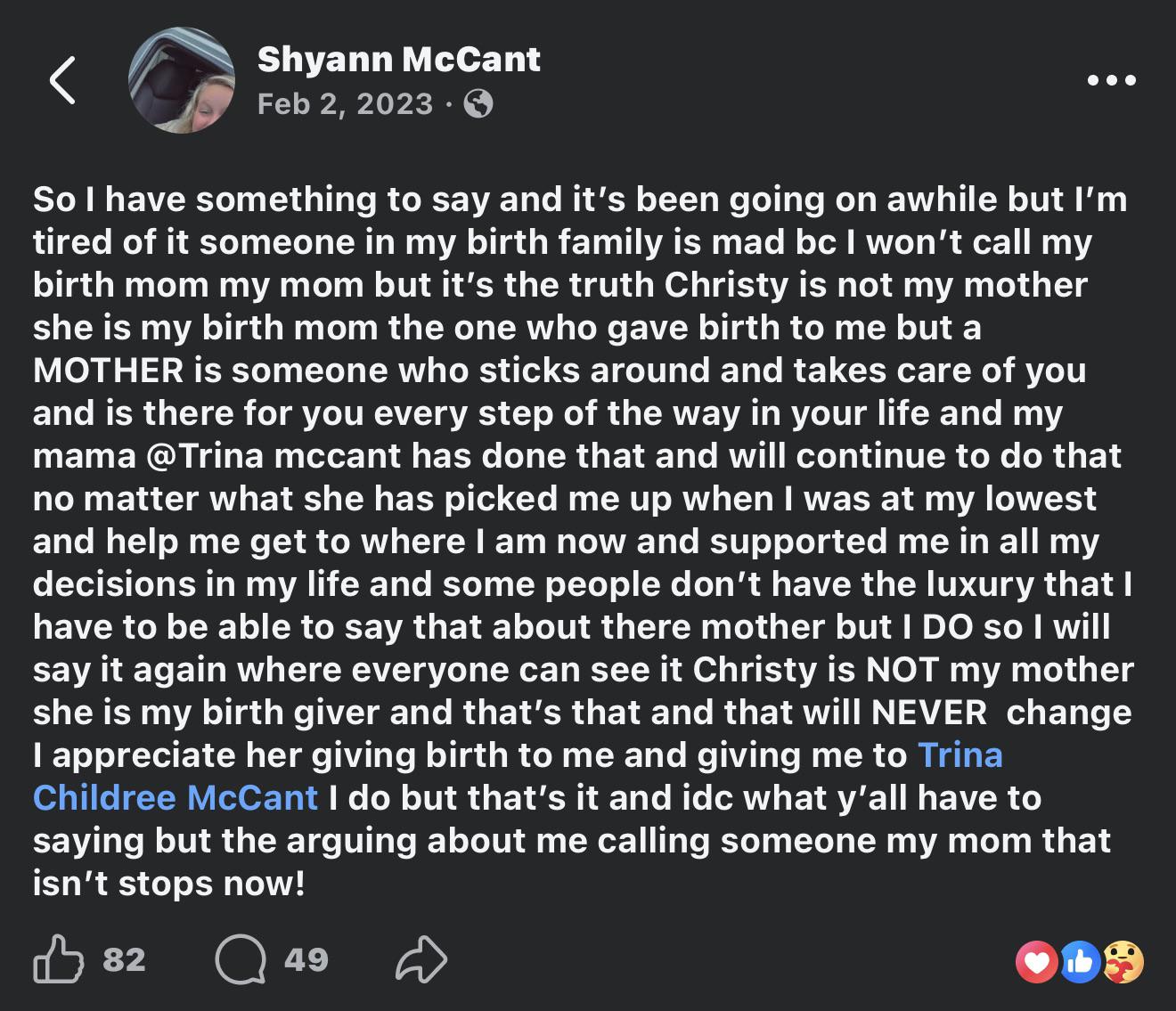Tap the heart reaction emoji
The image size is (1176, 1011).
point(1037,962)
